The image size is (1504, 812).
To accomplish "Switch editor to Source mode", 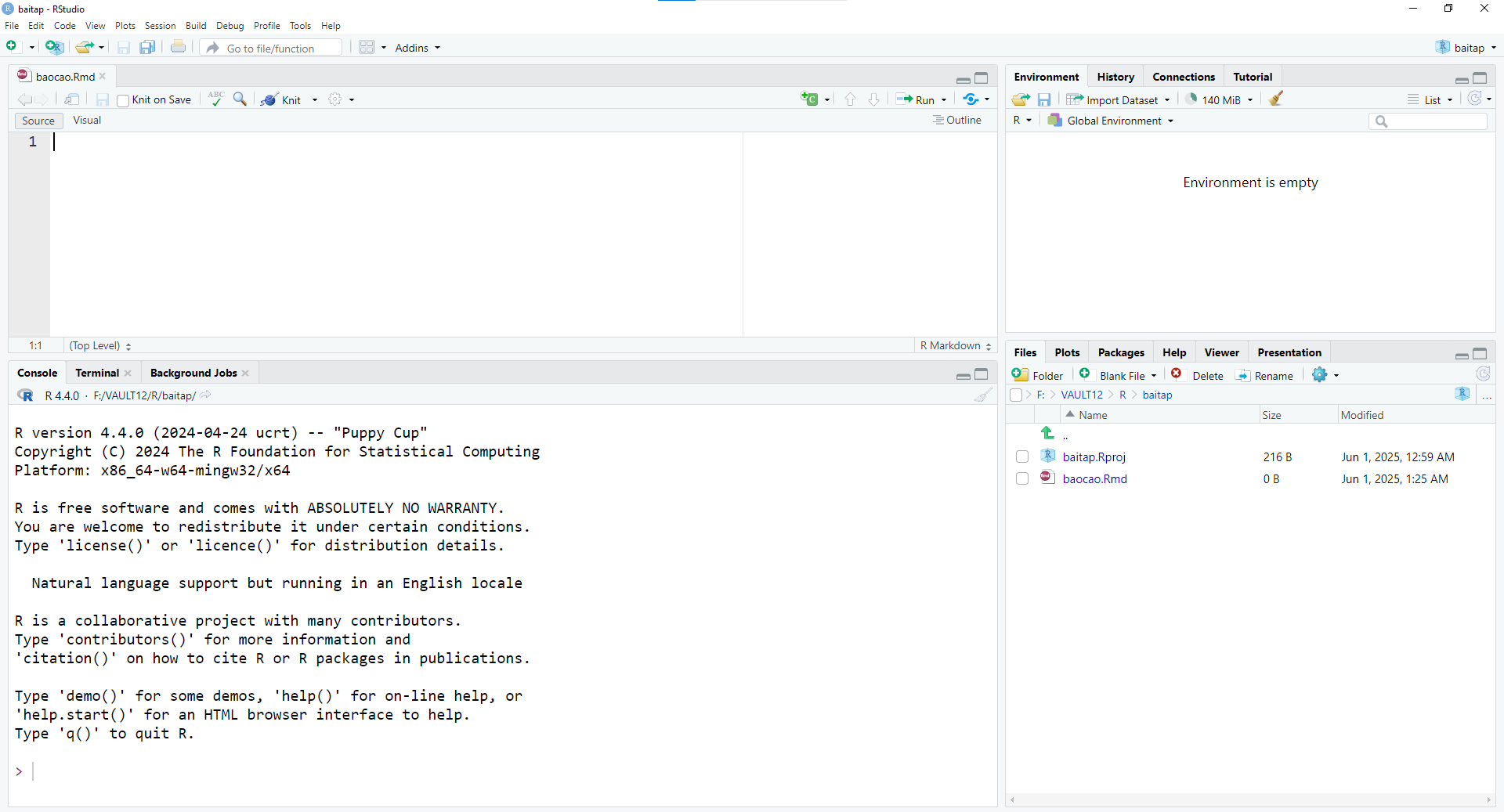I will coord(38,121).
